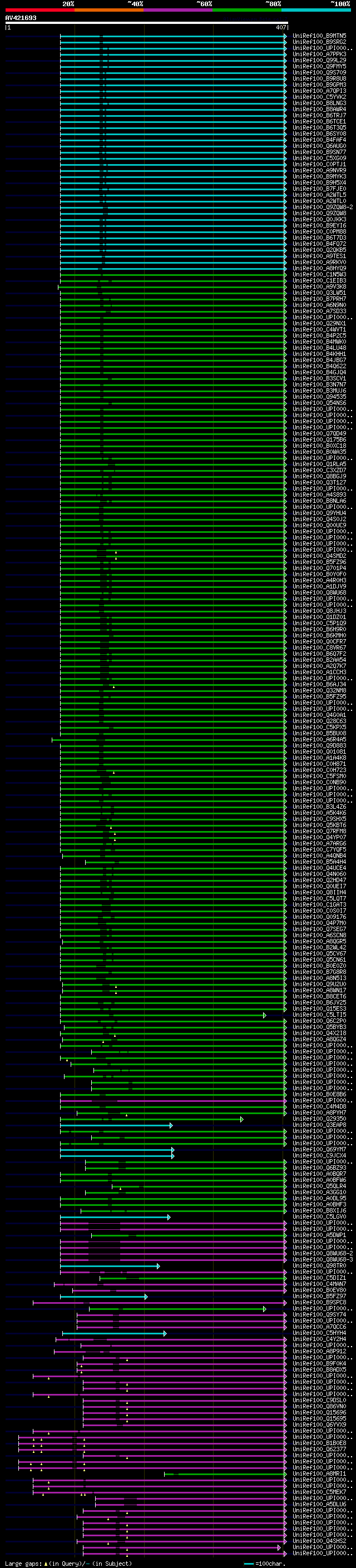Click the UniRef100_C5LTI5 label
Viewport: 356px width, 1568px height.
click(x=319, y=1015)
